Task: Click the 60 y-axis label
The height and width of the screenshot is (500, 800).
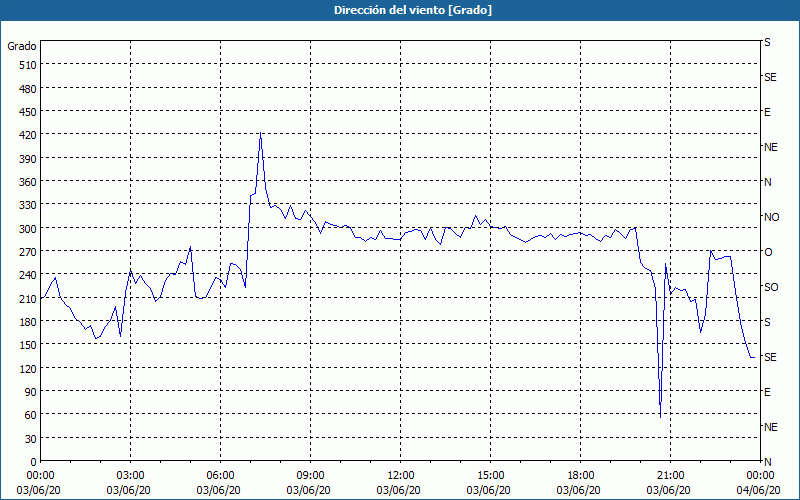Action: click(x=31, y=415)
